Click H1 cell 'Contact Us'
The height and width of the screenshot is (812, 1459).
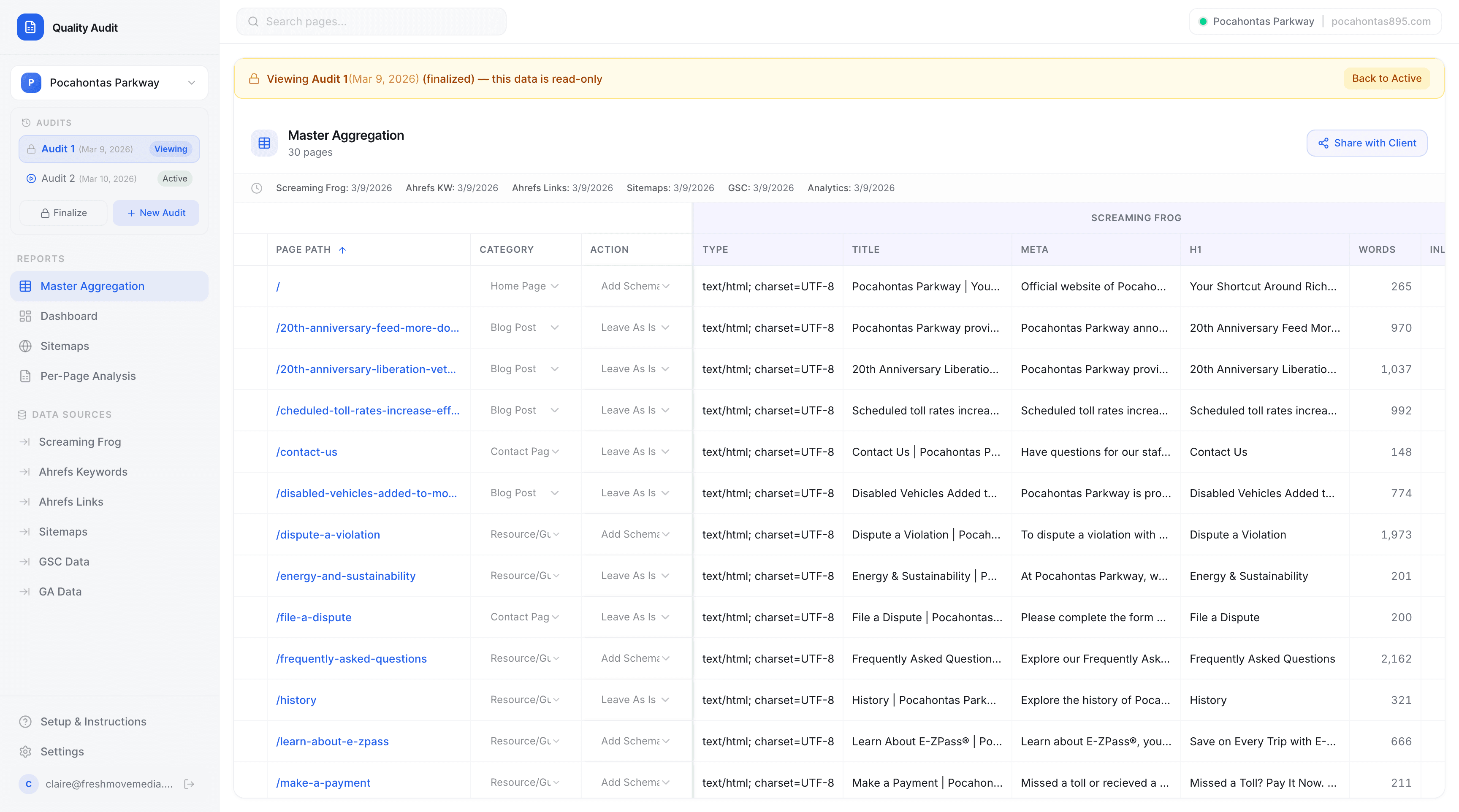coord(1218,452)
